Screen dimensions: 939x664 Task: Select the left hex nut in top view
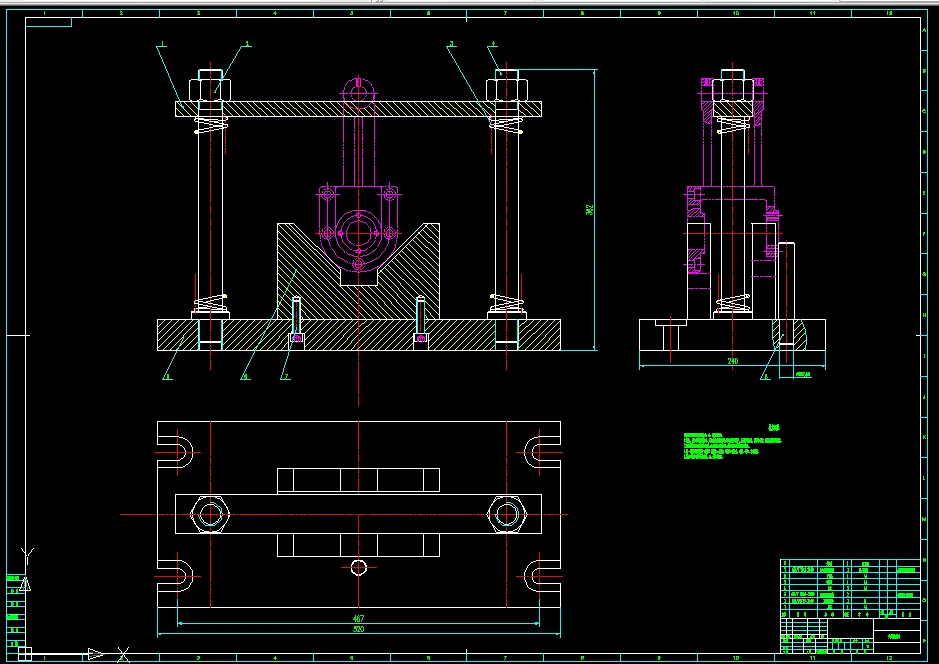tap(210, 514)
